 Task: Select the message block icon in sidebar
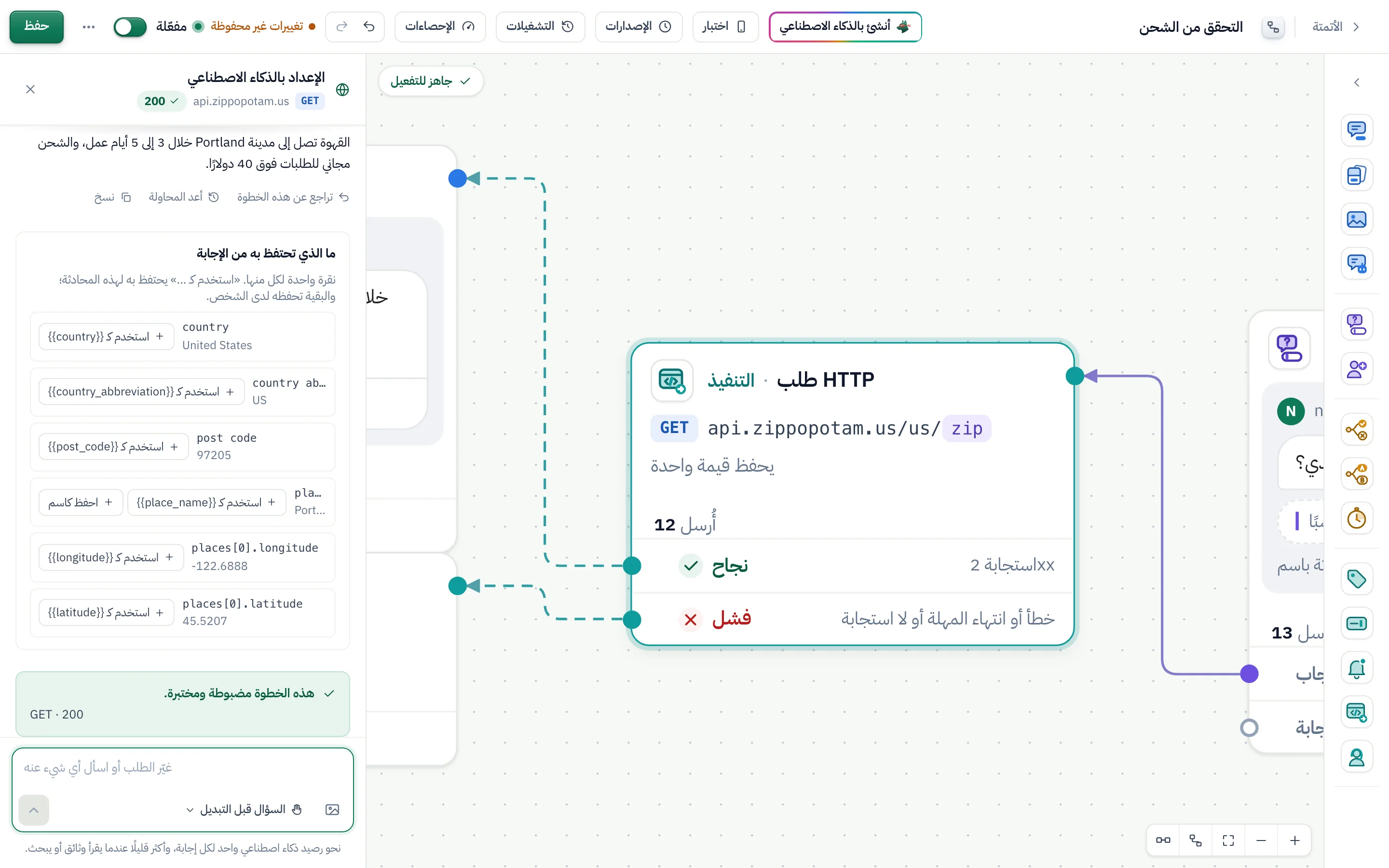coord(1357,130)
